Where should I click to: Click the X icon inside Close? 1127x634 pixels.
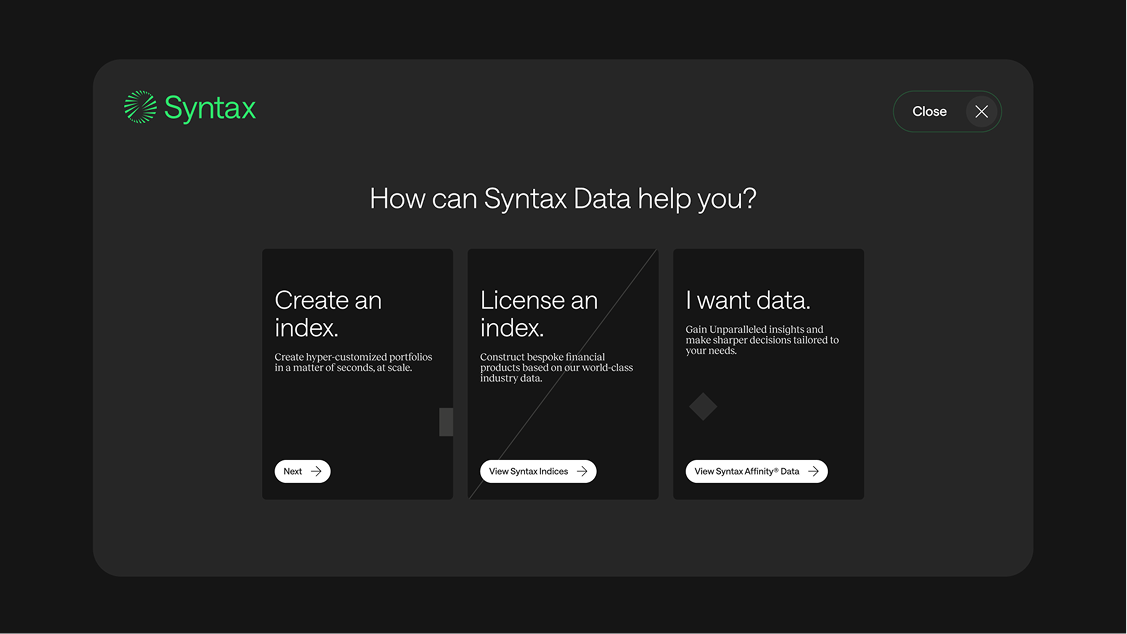(x=981, y=112)
